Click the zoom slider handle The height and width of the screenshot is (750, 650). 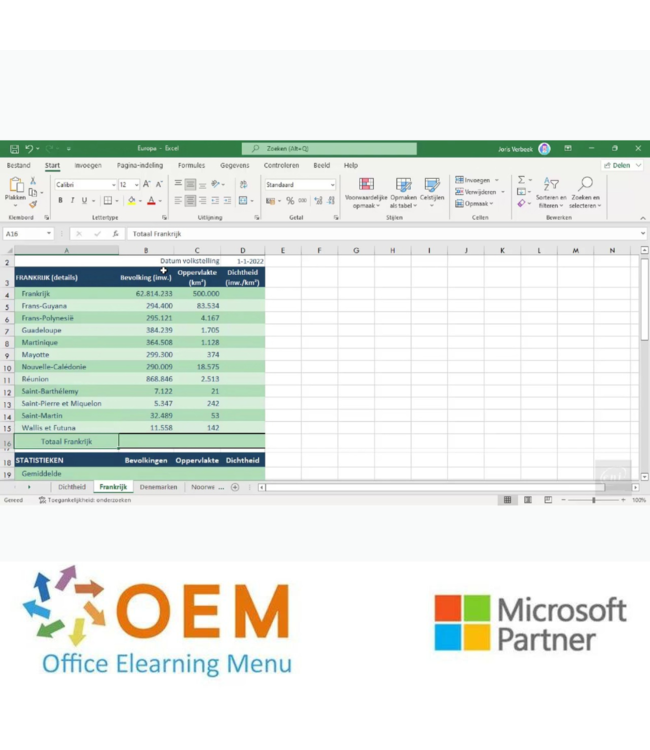coord(594,500)
